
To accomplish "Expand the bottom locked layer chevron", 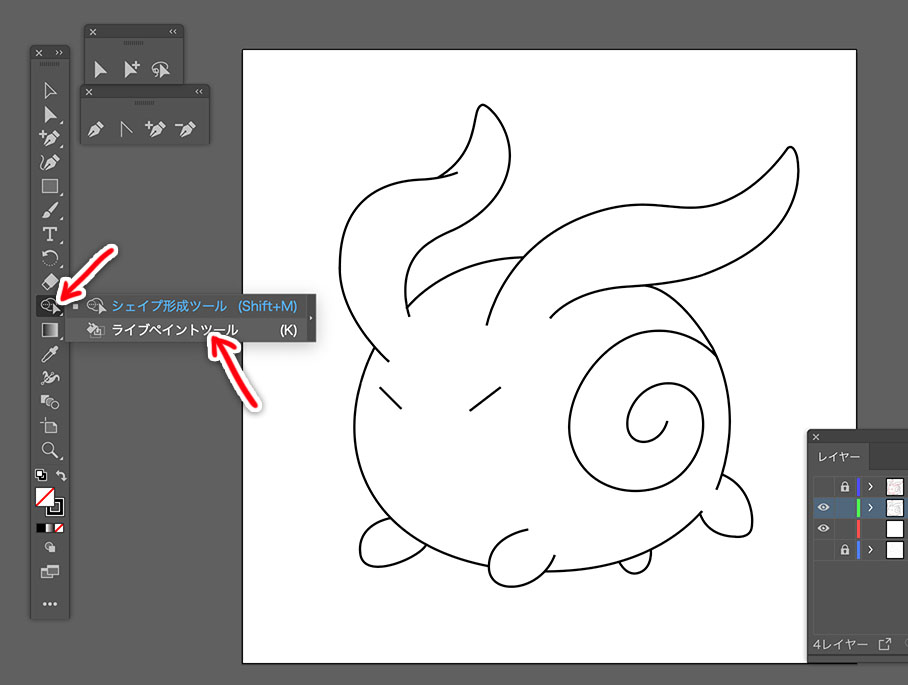I will click(870, 550).
